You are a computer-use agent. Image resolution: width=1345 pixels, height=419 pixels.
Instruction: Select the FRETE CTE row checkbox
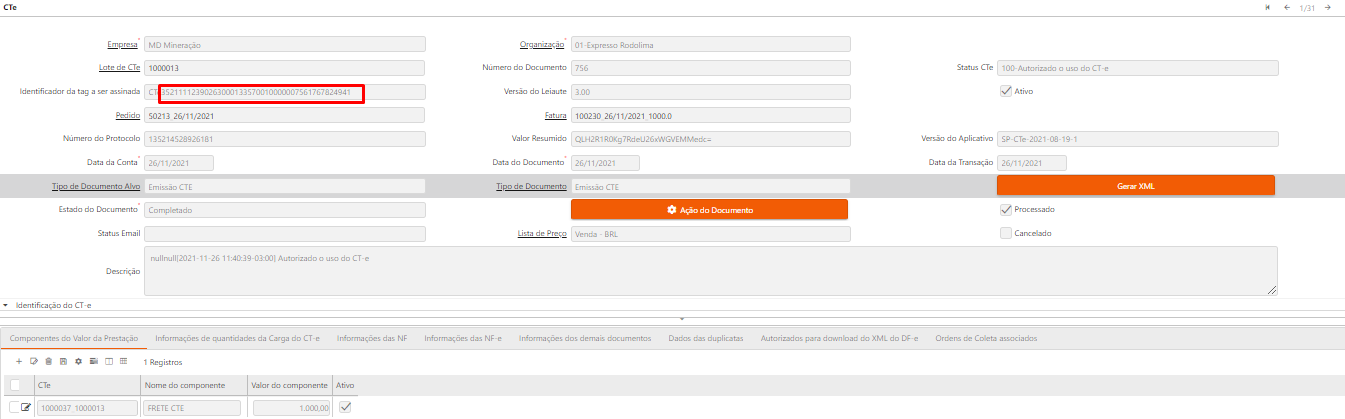(14, 407)
